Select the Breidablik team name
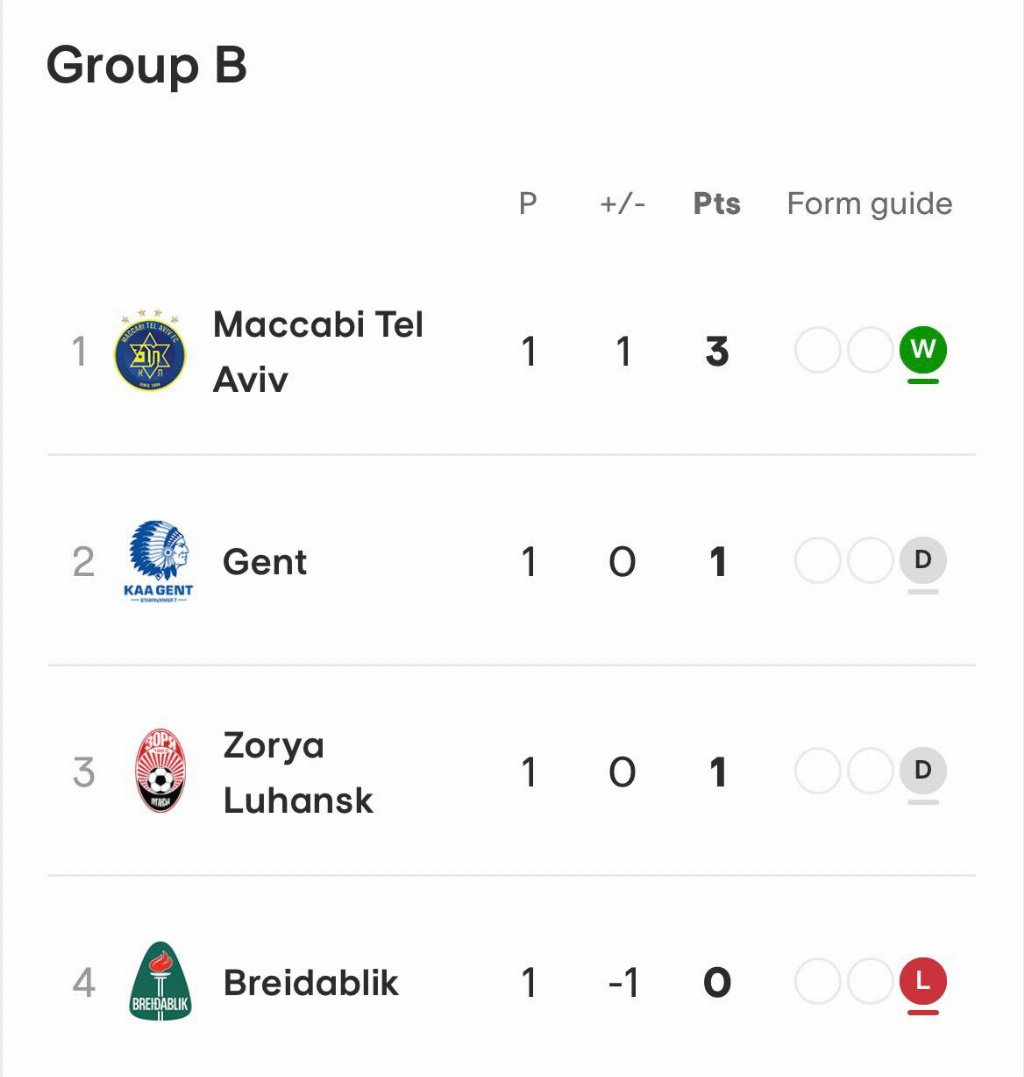The height and width of the screenshot is (1077, 1024). (x=311, y=983)
